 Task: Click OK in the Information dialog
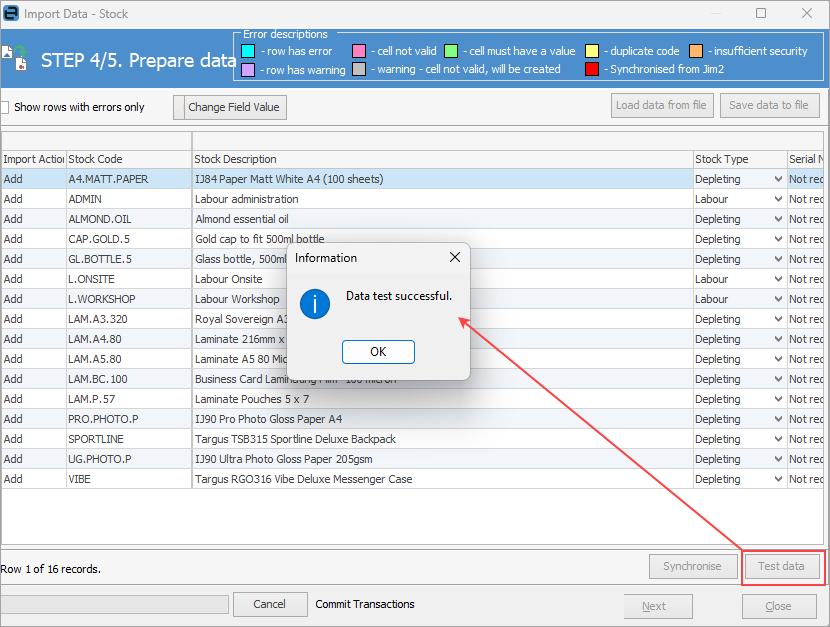point(378,352)
